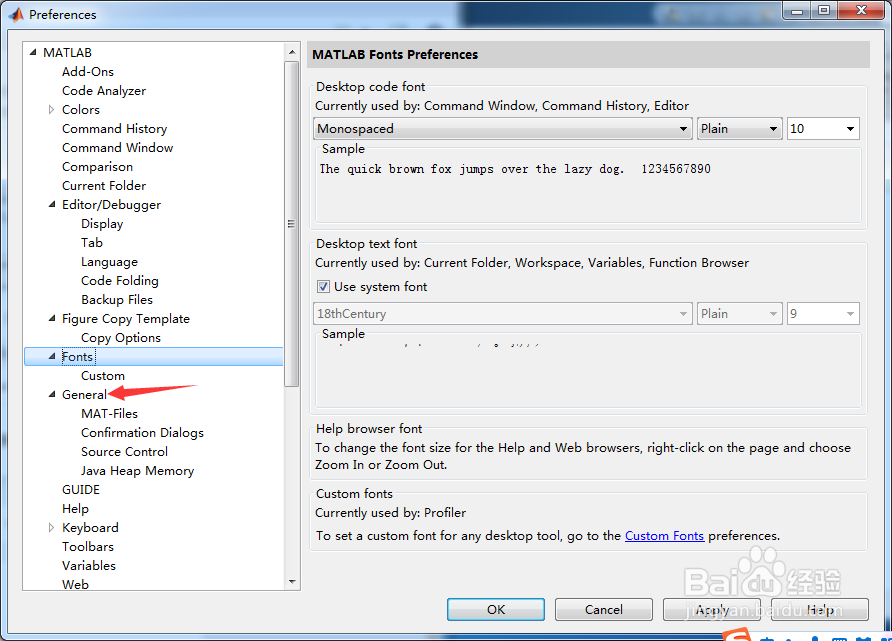Open the Monospaced font name dropdown
Screen dimensions: 892x641
[502, 129]
